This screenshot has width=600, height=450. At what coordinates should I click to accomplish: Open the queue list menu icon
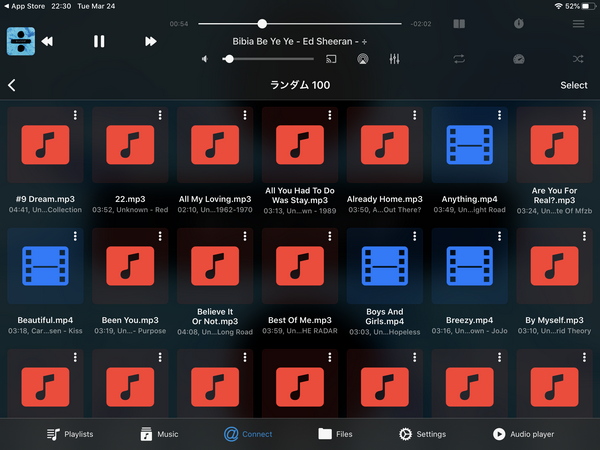(x=578, y=24)
